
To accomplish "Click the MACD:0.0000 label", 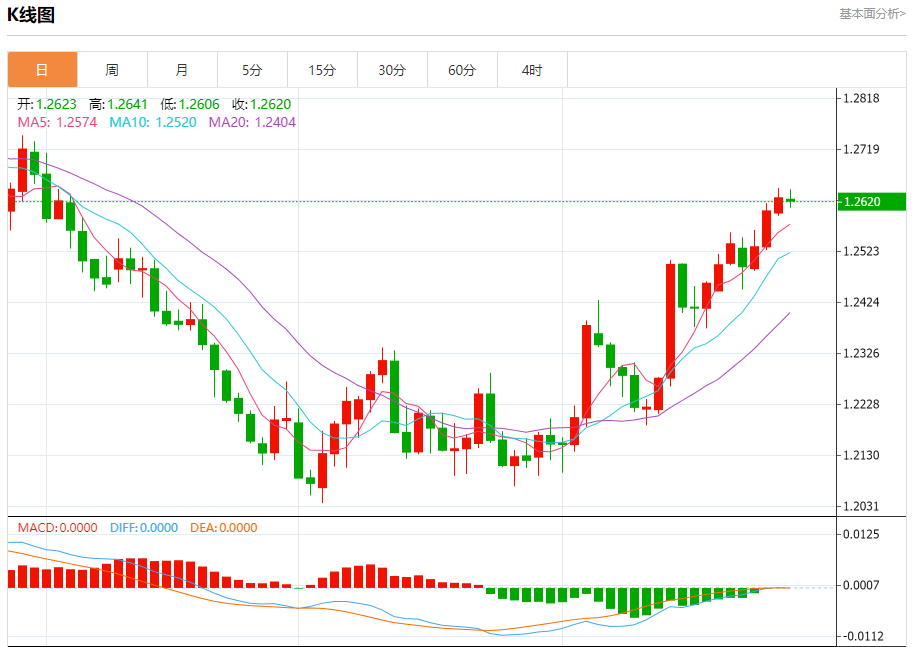I will pos(58,528).
